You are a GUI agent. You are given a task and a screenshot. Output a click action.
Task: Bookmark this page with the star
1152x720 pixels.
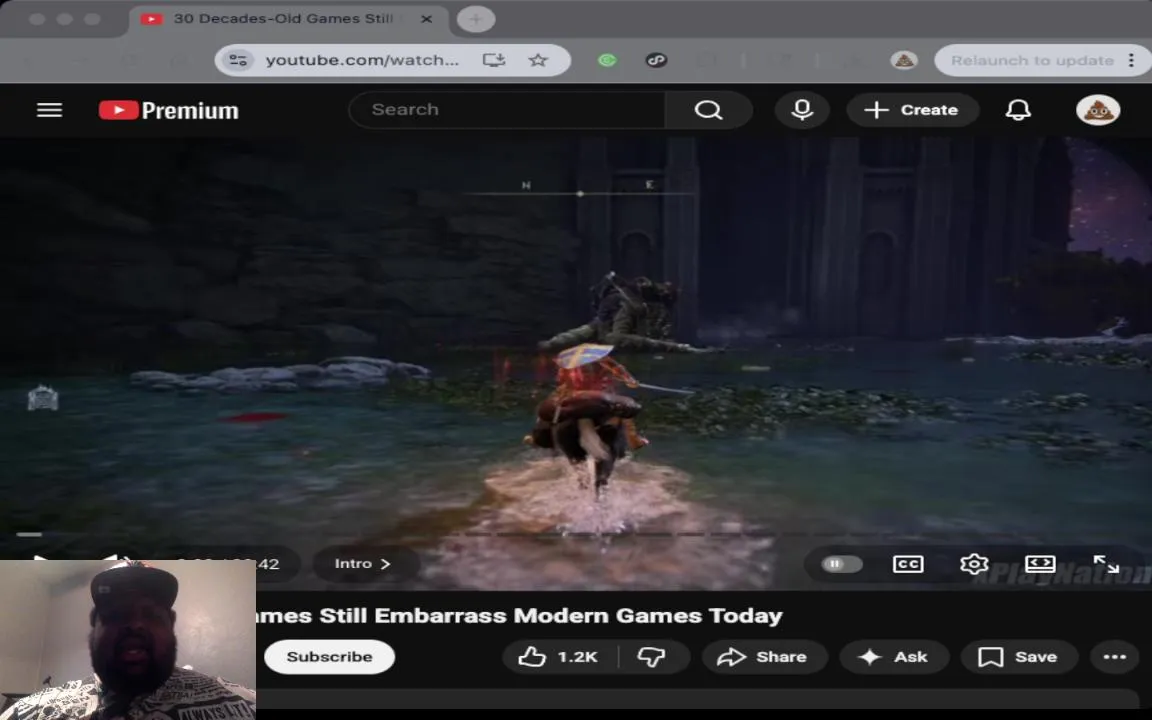coord(538,60)
